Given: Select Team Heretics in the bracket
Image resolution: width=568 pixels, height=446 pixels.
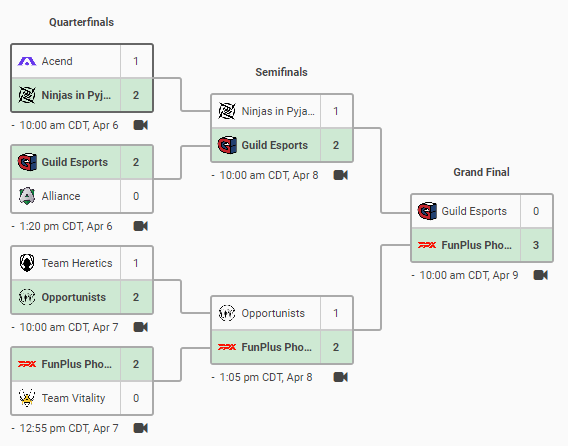Looking at the screenshot, I should point(77,263).
